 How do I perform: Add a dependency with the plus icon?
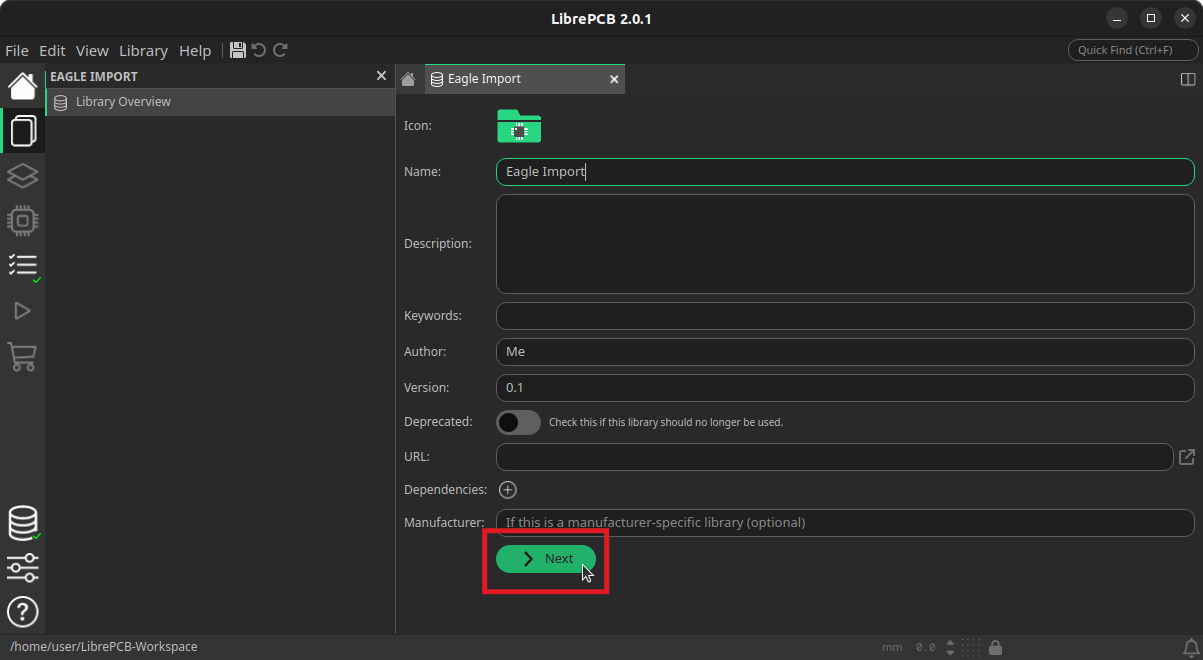click(508, 490)
